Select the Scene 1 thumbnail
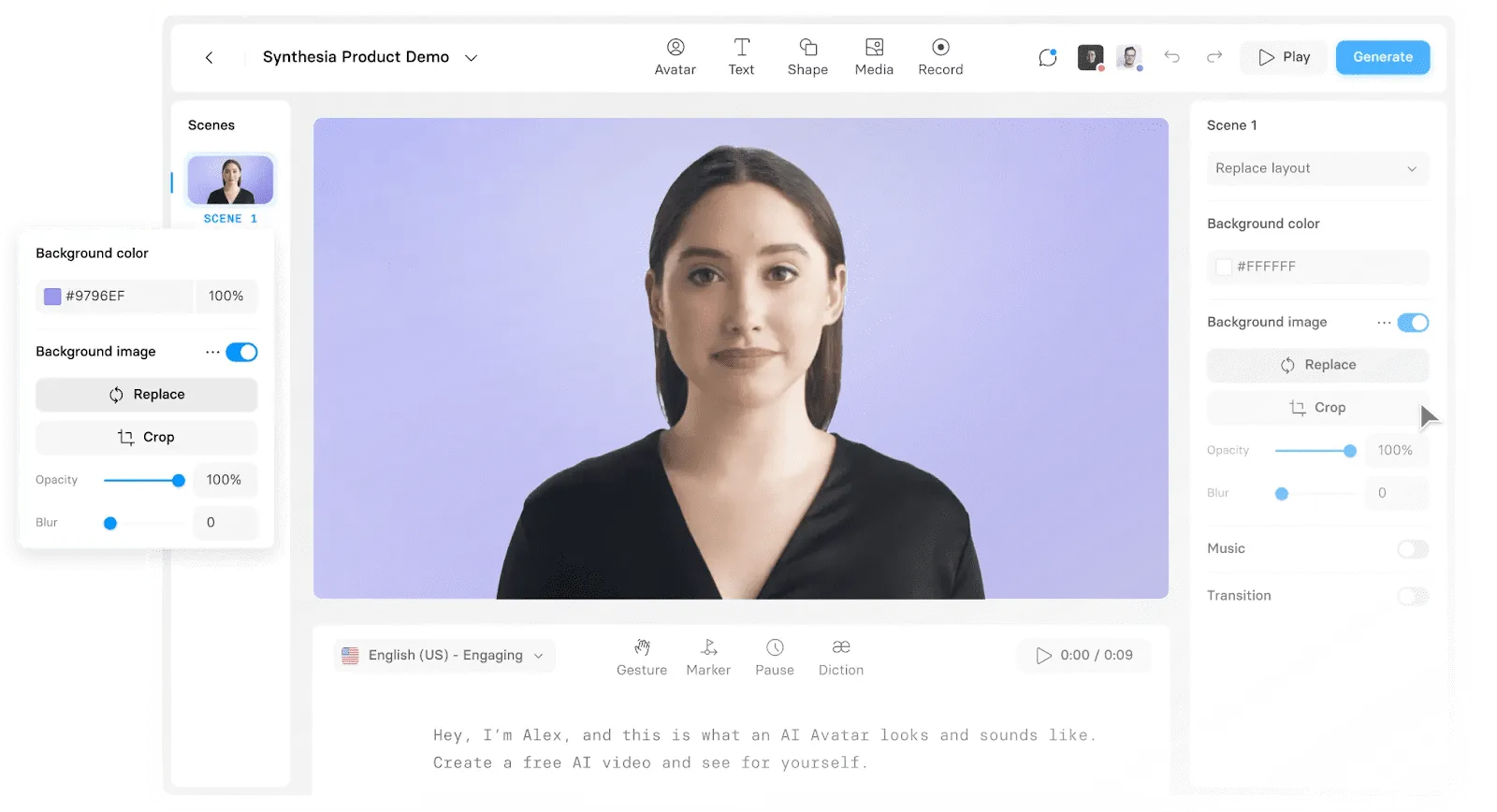Viewport: 1497px width, 812px height. pyautogui.click(x=230, y=181)
